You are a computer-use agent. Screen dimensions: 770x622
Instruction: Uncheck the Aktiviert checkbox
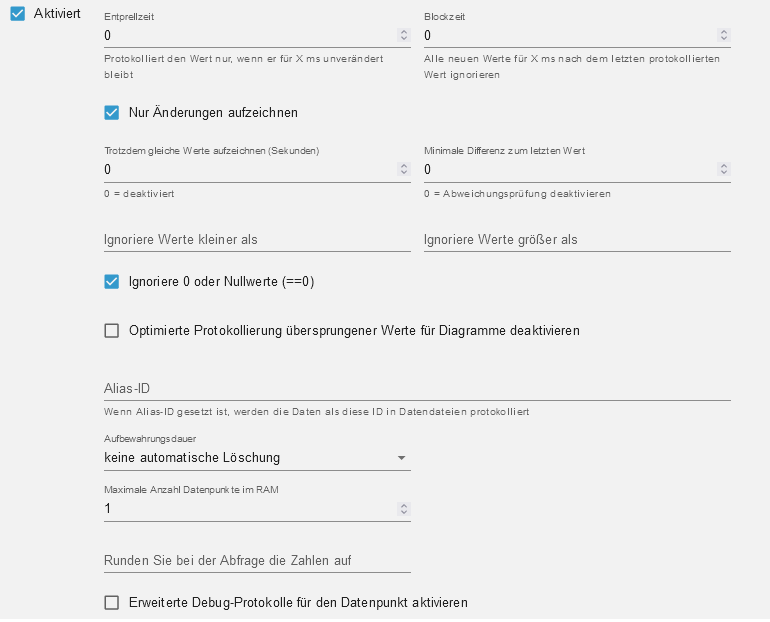coord(18,14)
